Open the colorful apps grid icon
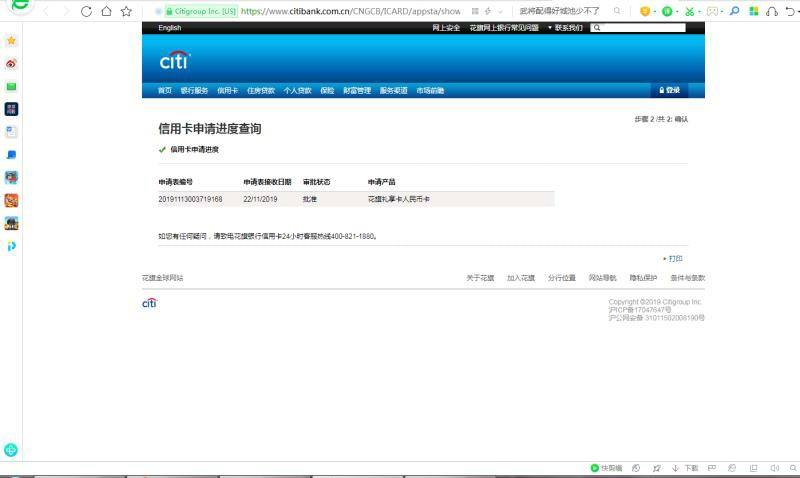The height and width of the screenshot is (478, 800). click(x=754, y=11)
